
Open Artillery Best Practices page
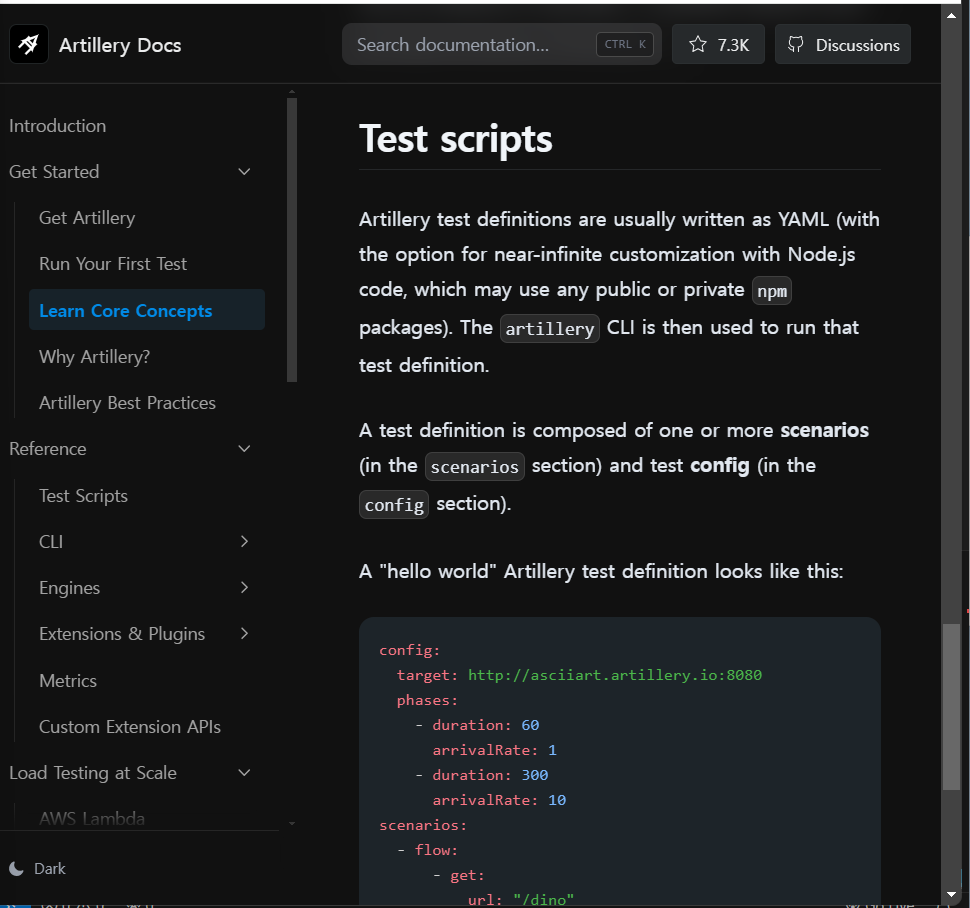coord(127,403)
